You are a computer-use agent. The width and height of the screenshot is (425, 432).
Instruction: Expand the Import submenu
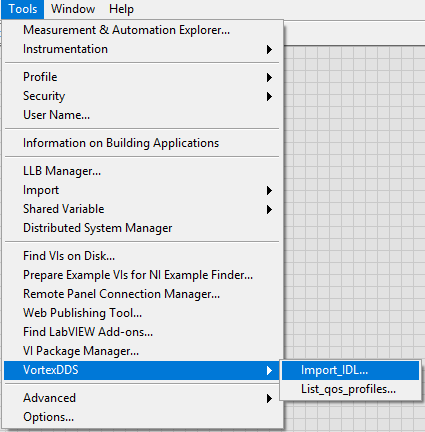tap(142, 190)
